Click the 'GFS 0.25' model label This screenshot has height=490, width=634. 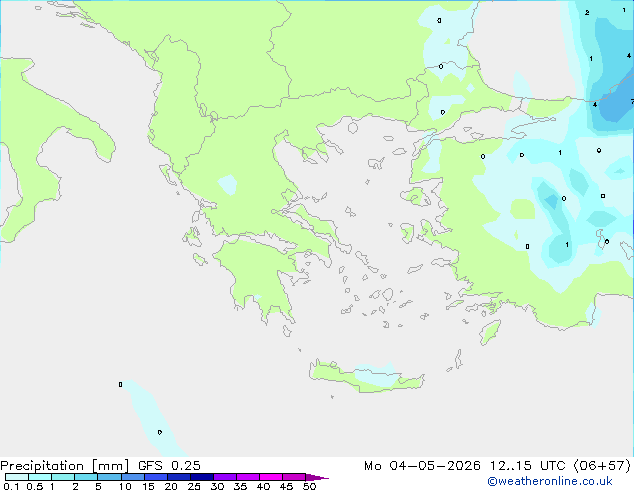click(x=169, y=466)
